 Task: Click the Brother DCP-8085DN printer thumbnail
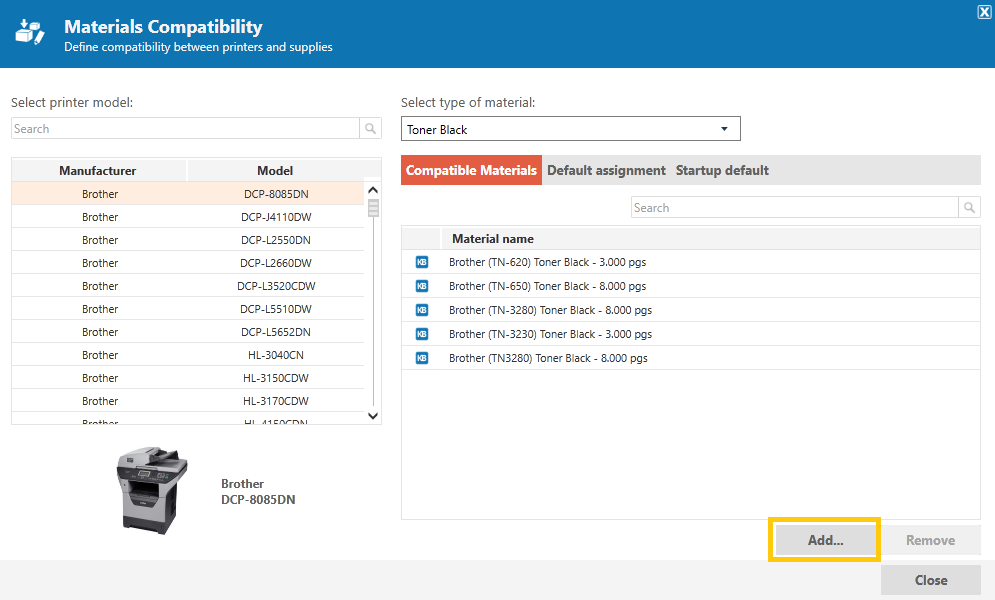(152, 490)
